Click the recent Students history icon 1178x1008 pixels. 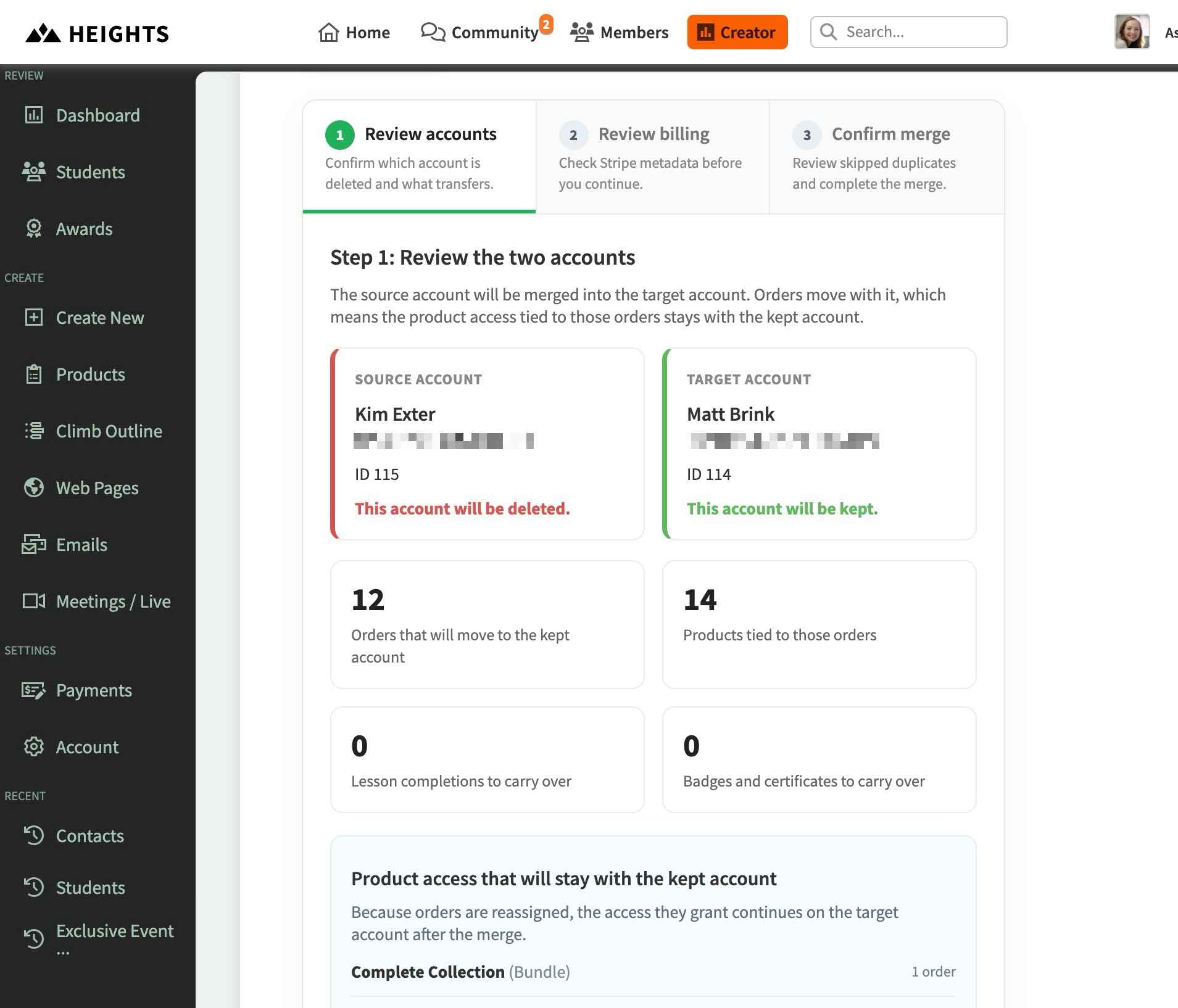[x=34, y=887]
